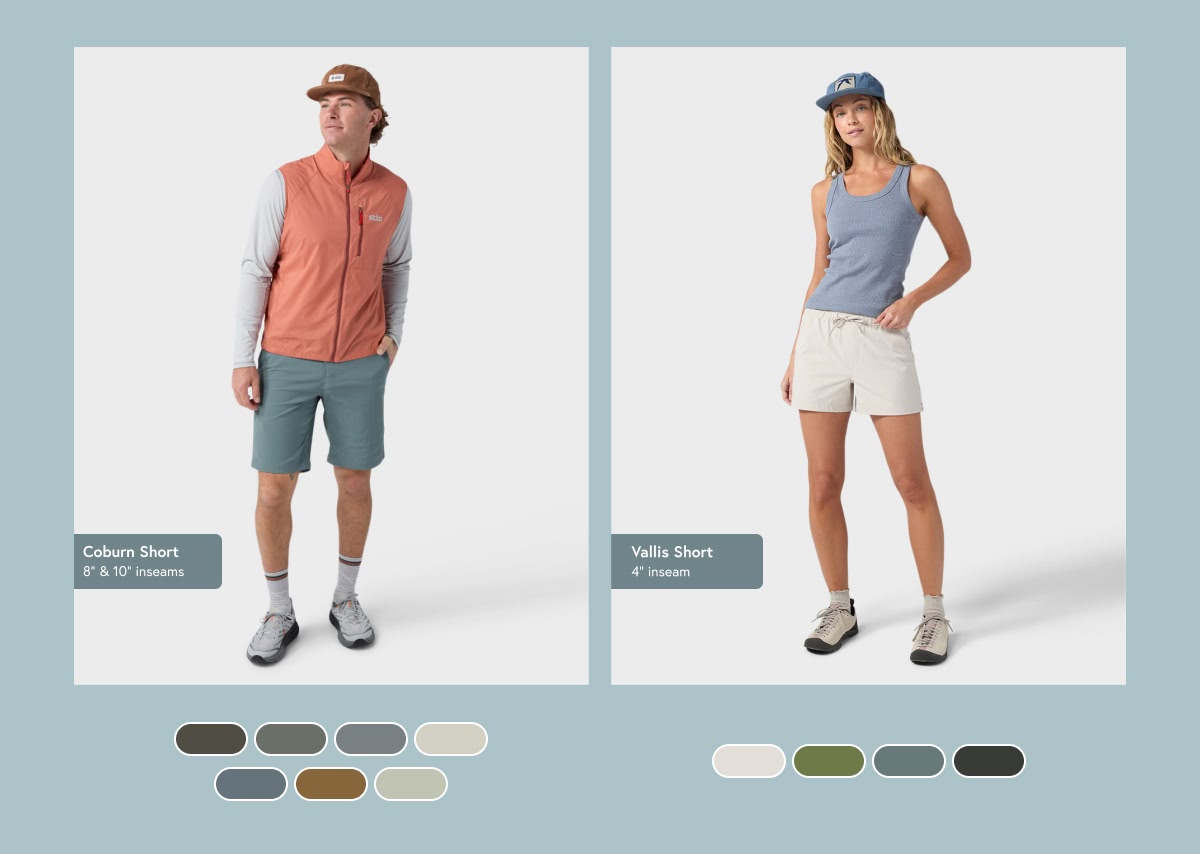Open the Coburn Short product label
Screen dimensions: 1200x854
(x=148, y=561)
